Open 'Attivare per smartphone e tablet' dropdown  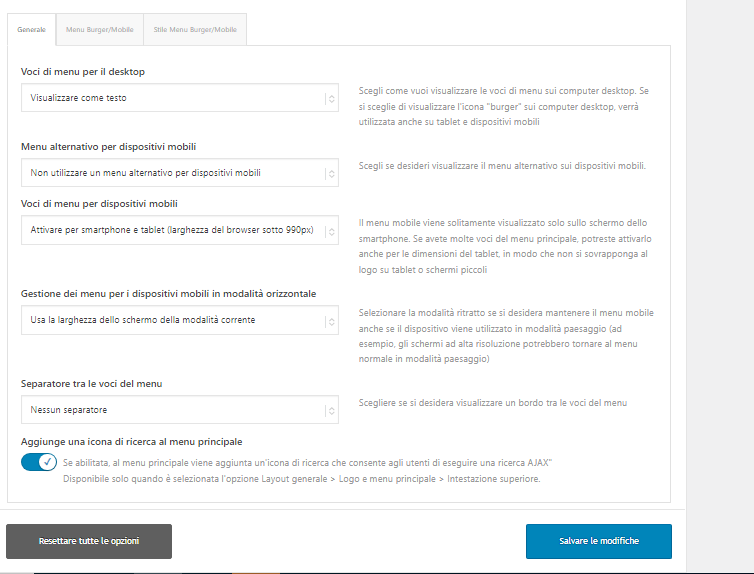tap(180, 230)
